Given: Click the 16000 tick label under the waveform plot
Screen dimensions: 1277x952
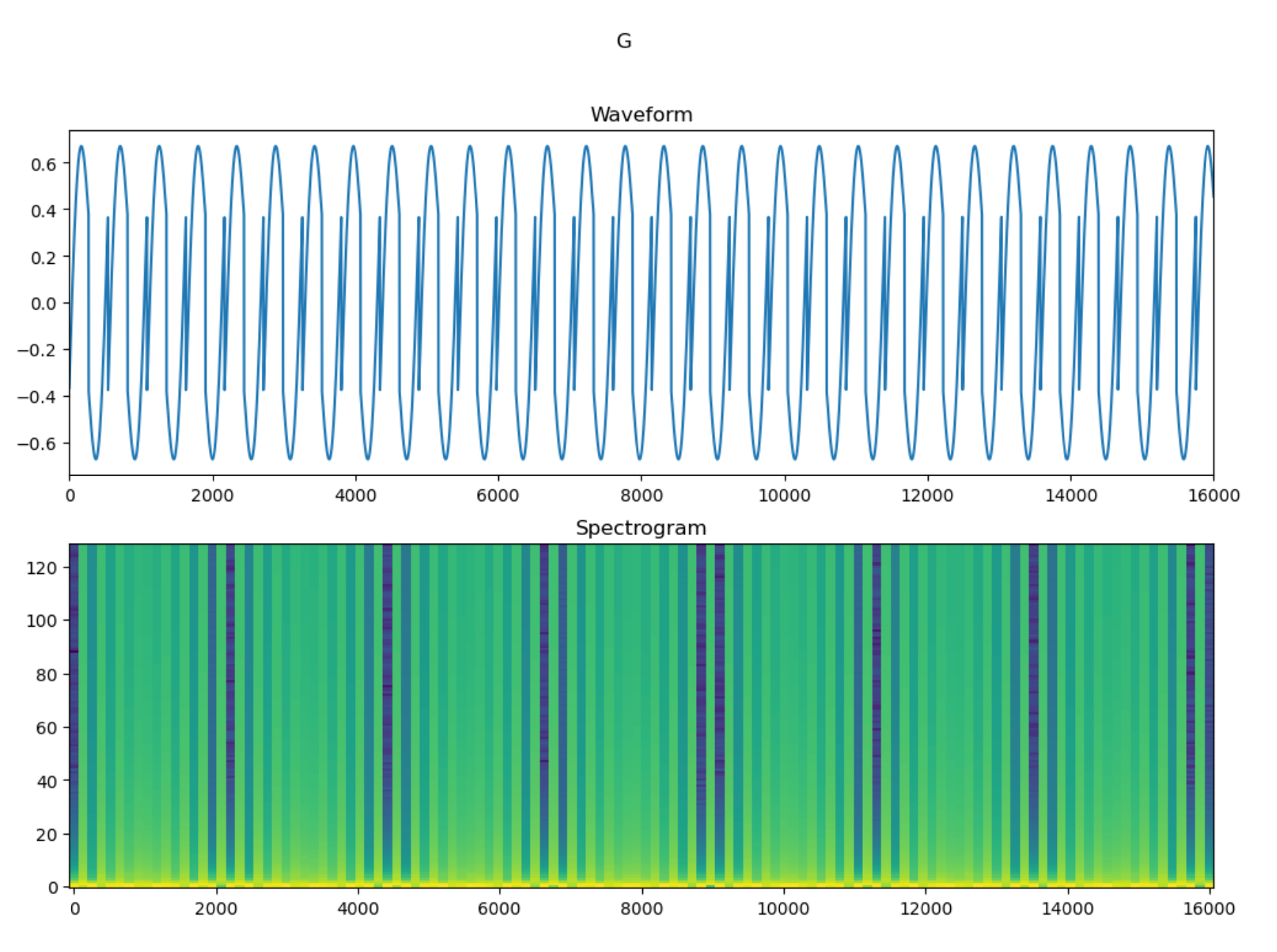Looking at the screenshot, I should [x=1213, y=495].
